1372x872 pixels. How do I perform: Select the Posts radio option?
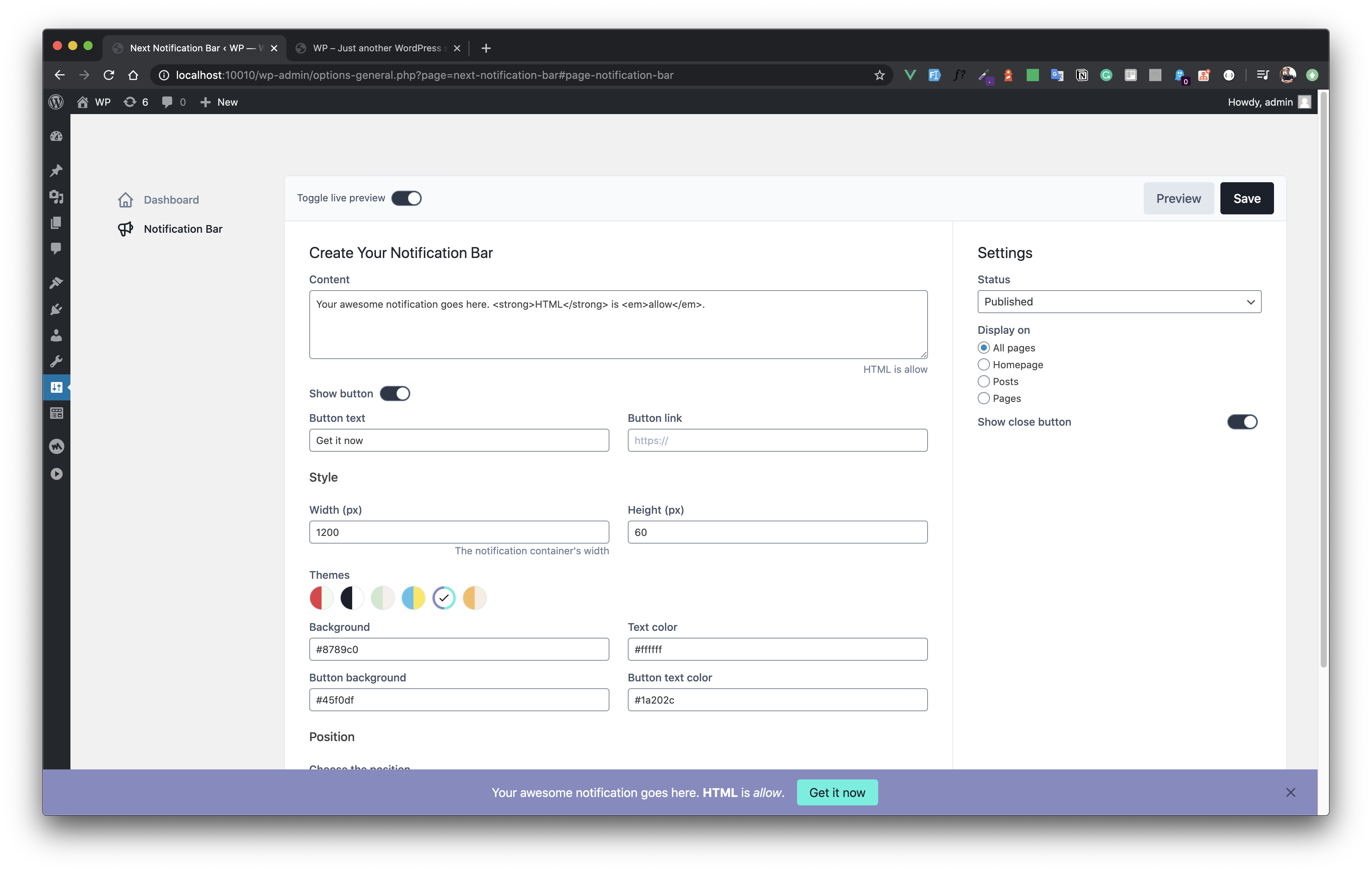point(983,382)
